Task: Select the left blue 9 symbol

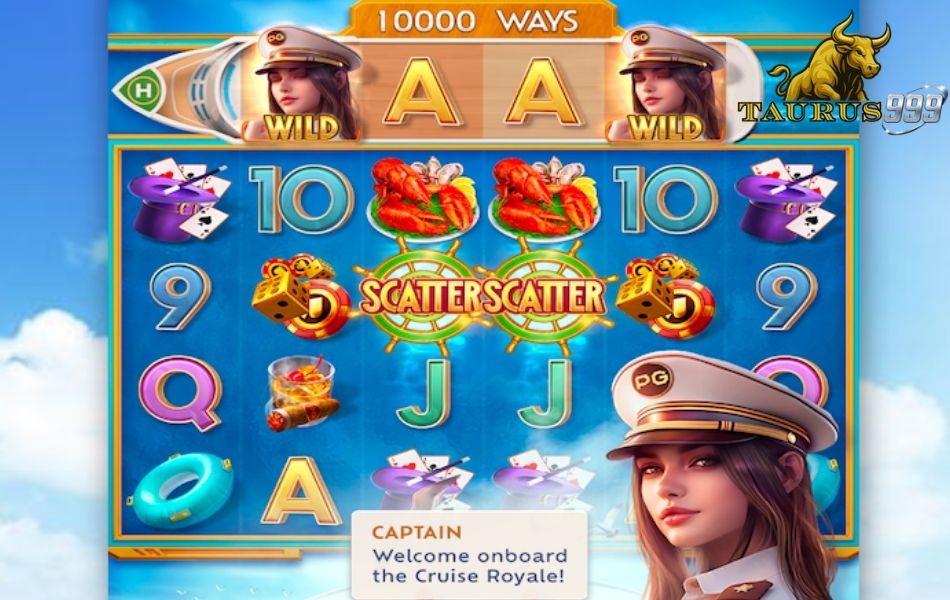Action: (x=180, y=296)
